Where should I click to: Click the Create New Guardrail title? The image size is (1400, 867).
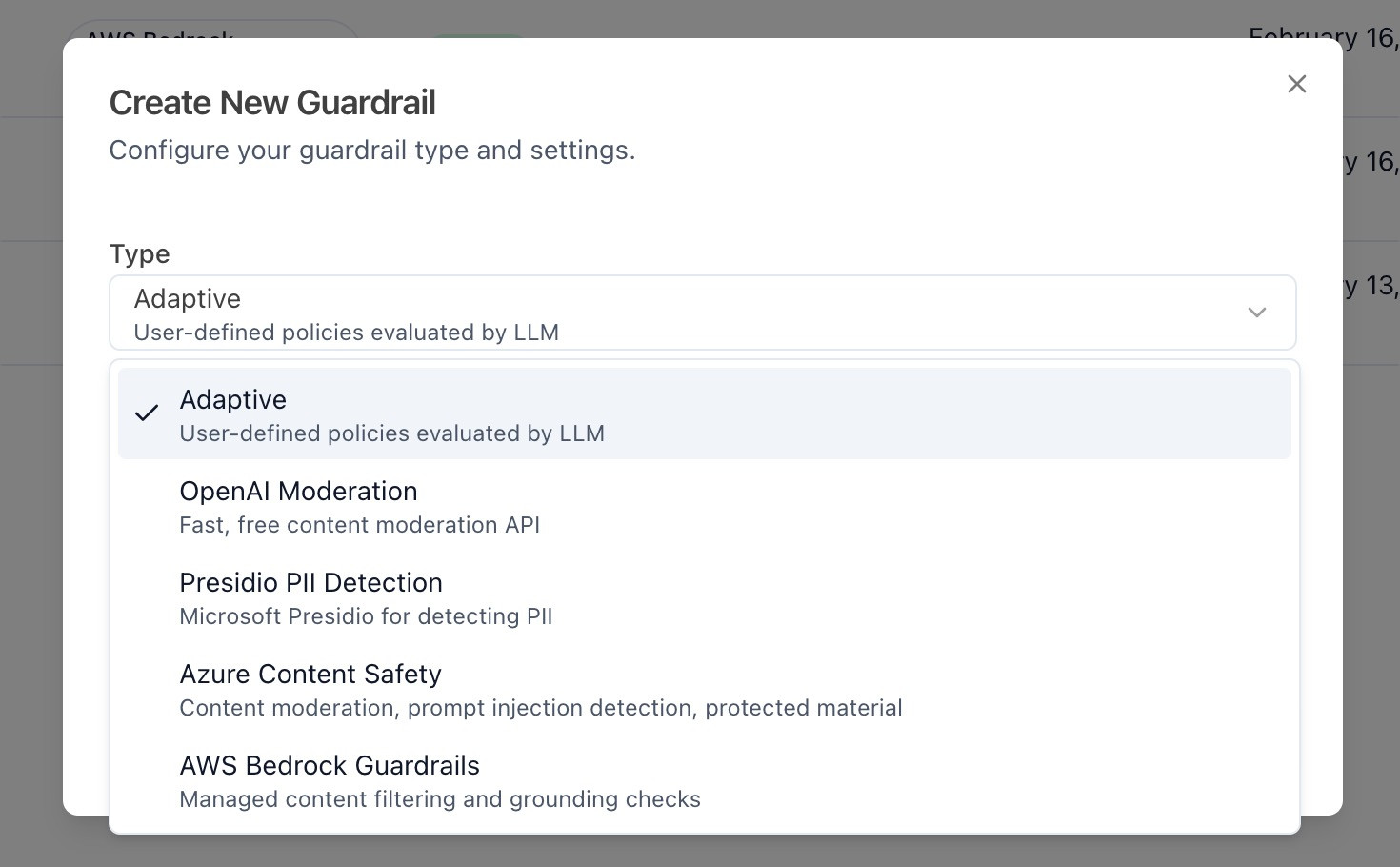point(272,102)
